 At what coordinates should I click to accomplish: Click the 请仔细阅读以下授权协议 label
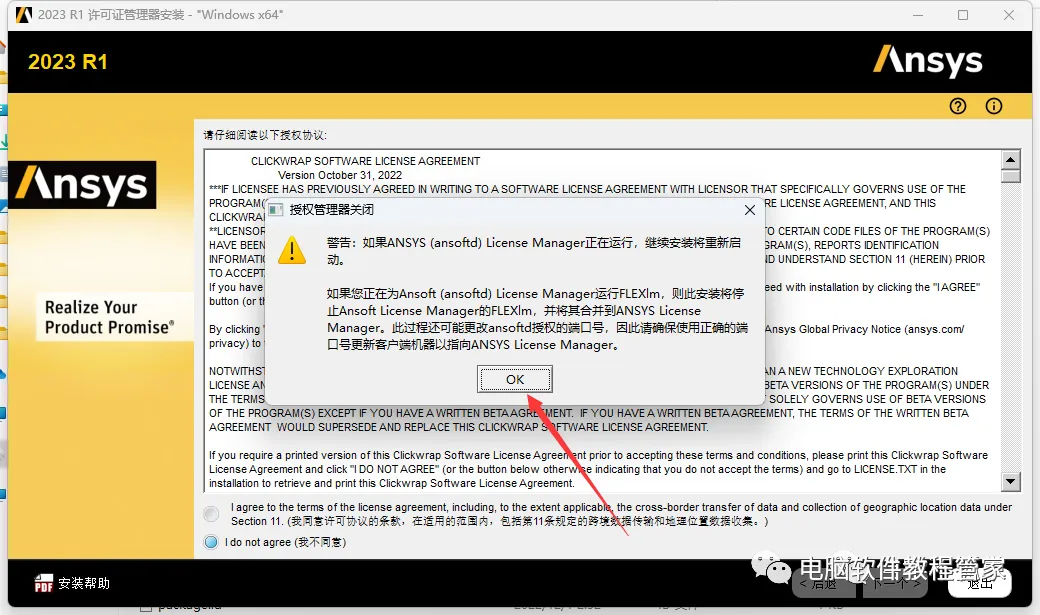point(265,135)
